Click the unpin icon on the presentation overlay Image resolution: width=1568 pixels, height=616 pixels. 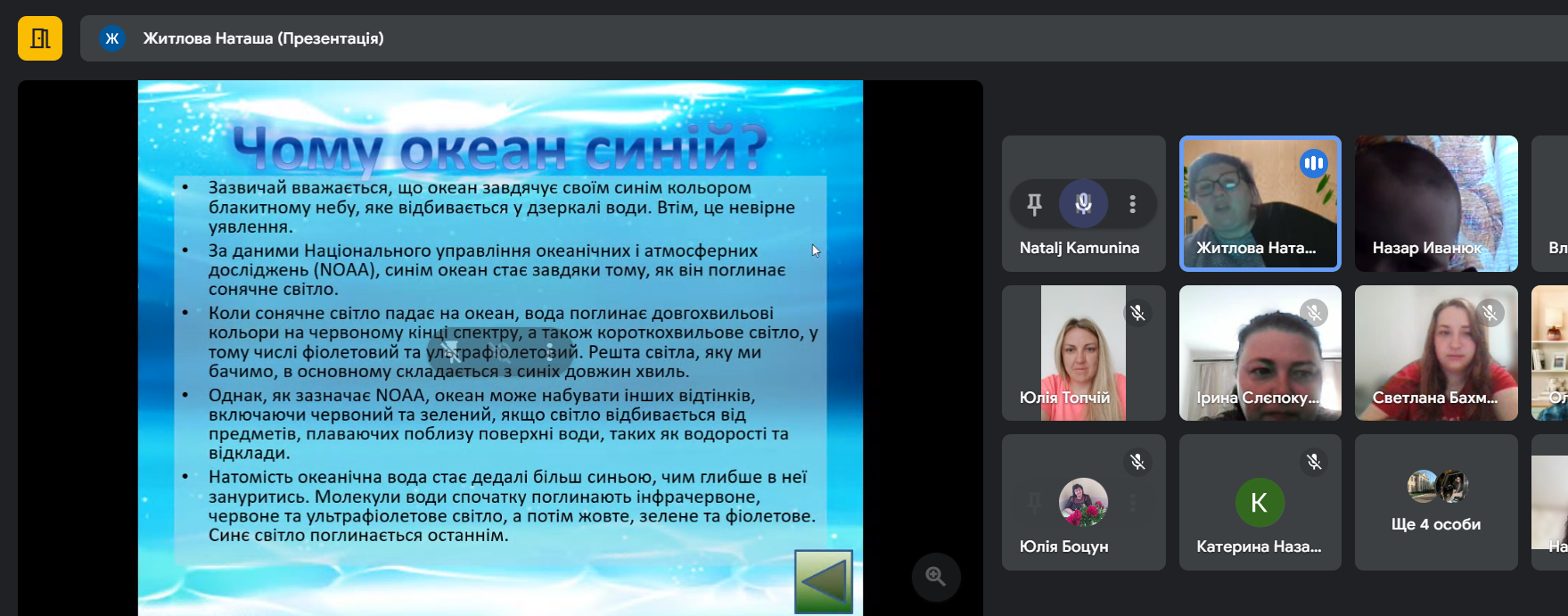point(453,353)
